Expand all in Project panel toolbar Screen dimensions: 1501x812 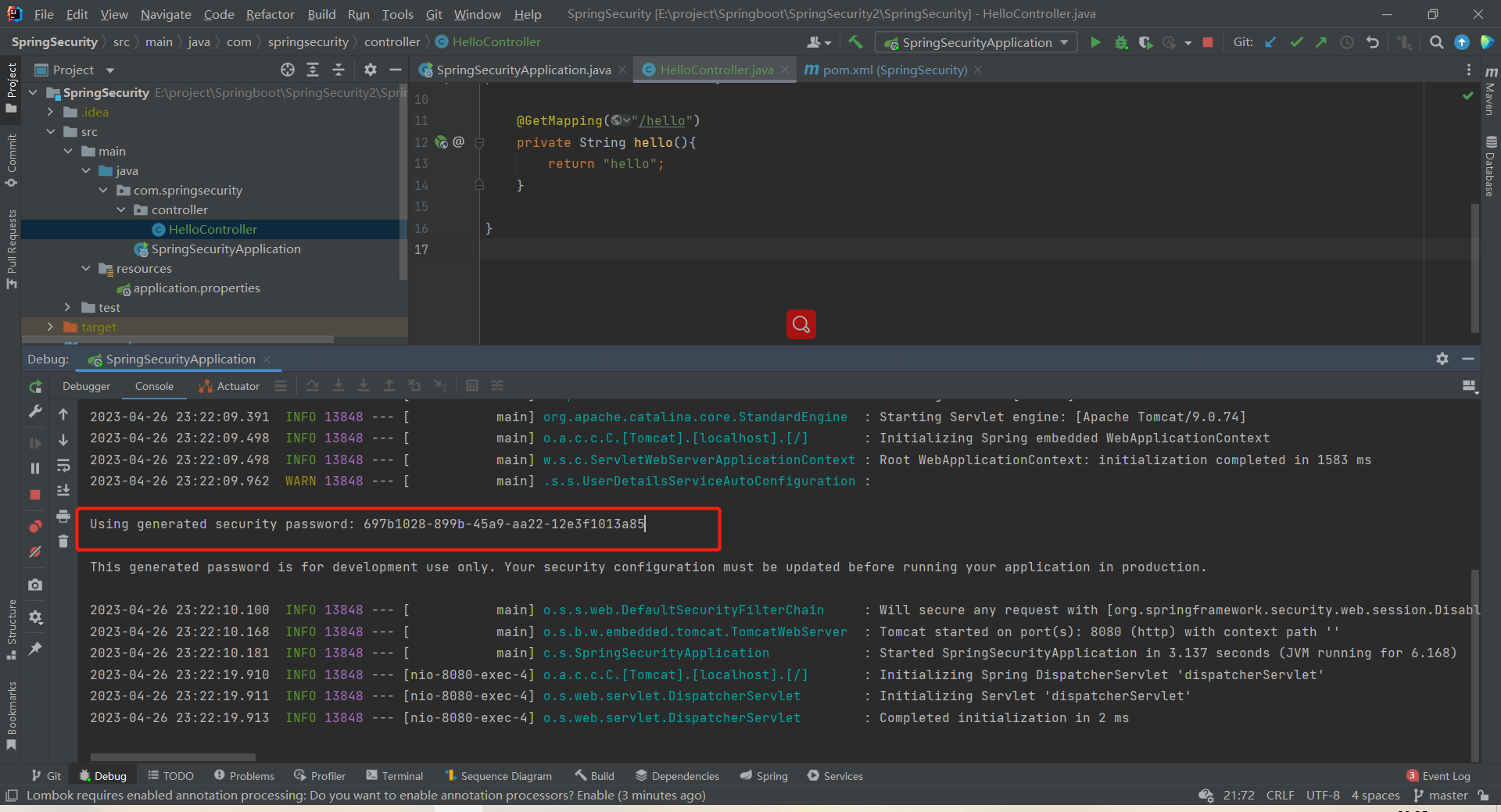(313, 70)
